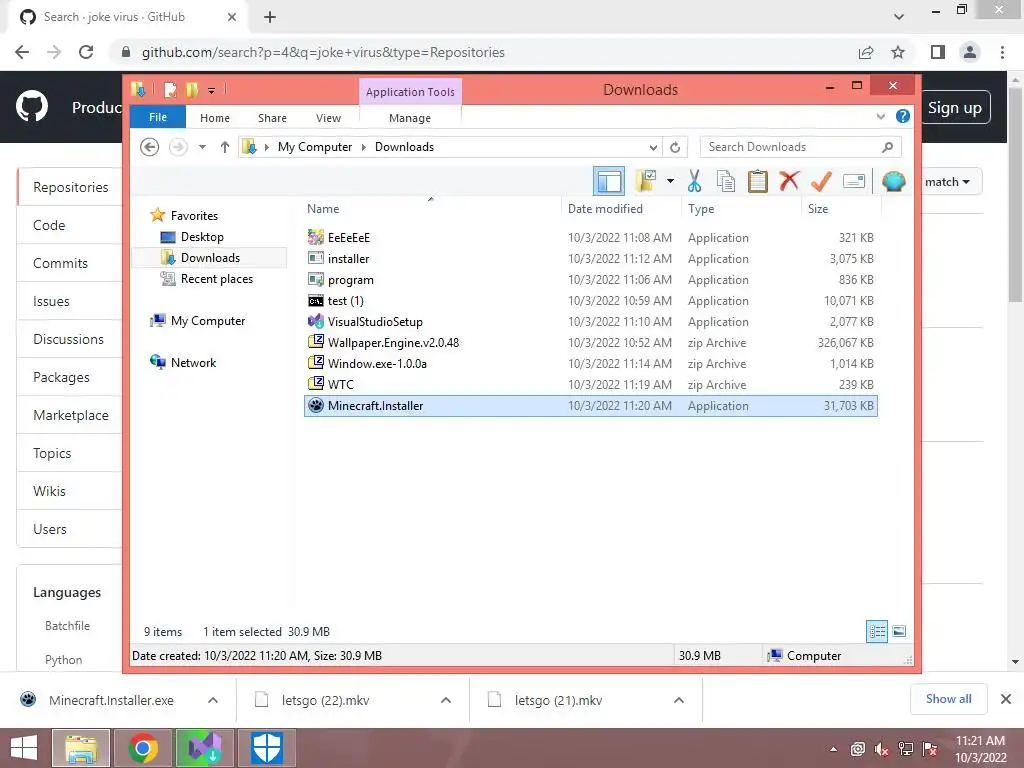Viewport: 1024px width, 768px height.
Task: Click the scissors Cut icon
Action: coord(694,181)
